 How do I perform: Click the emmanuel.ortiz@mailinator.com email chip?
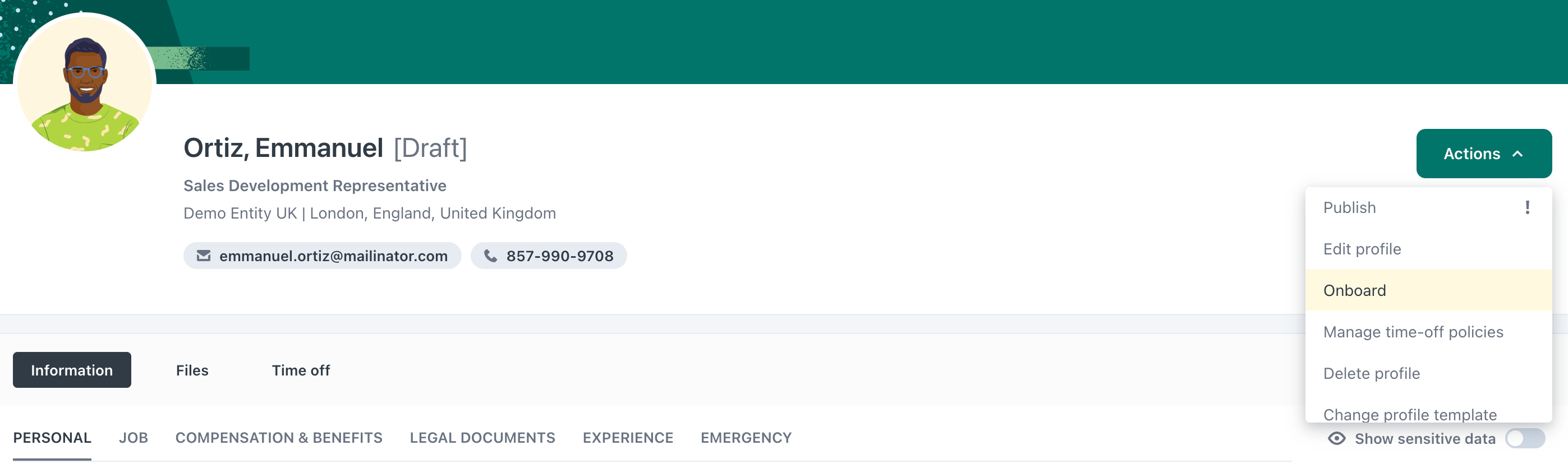pos(323,256)
